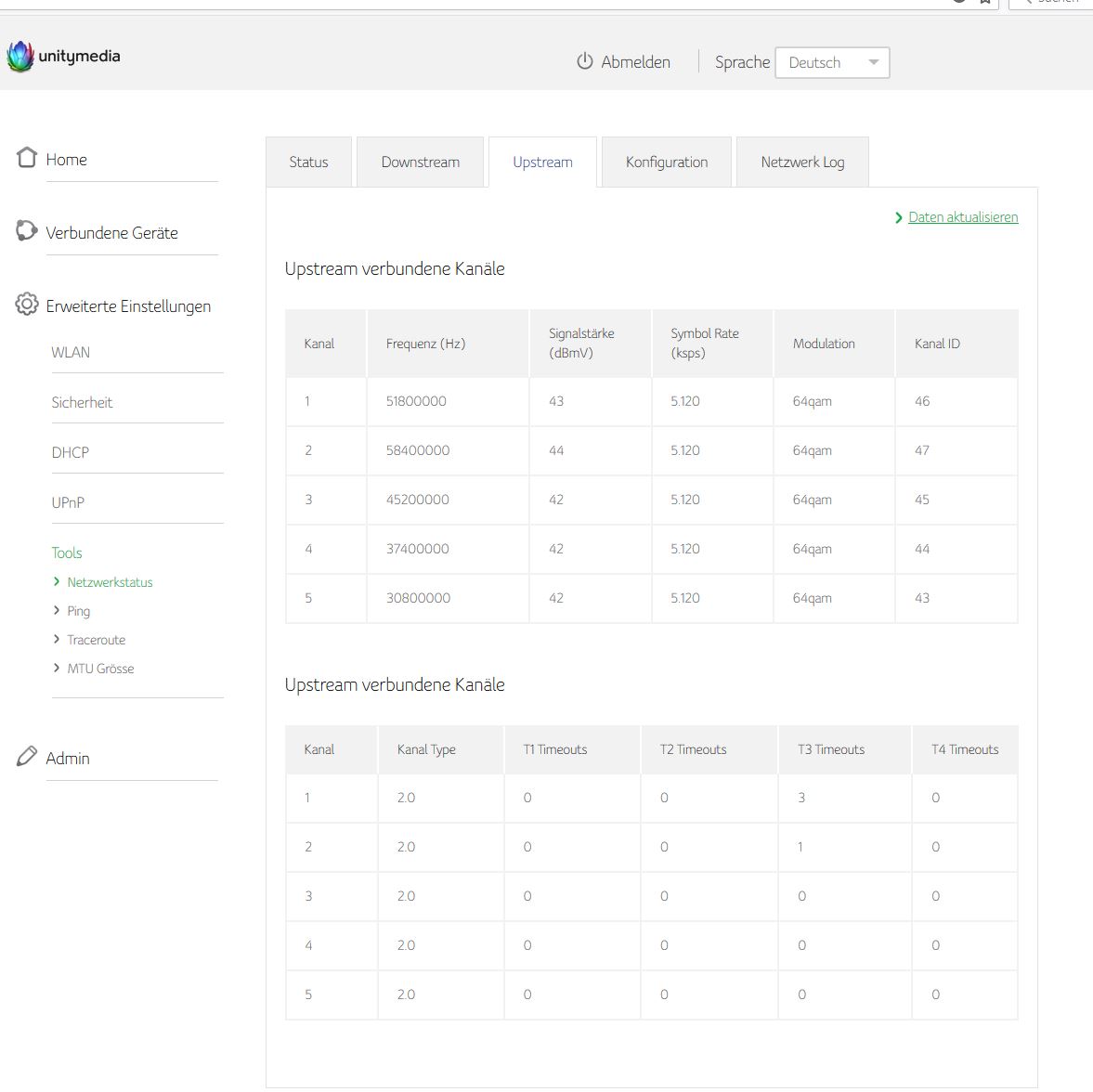
Task: Open the UPnP settings entry
Action: click(x=68, y=503)
